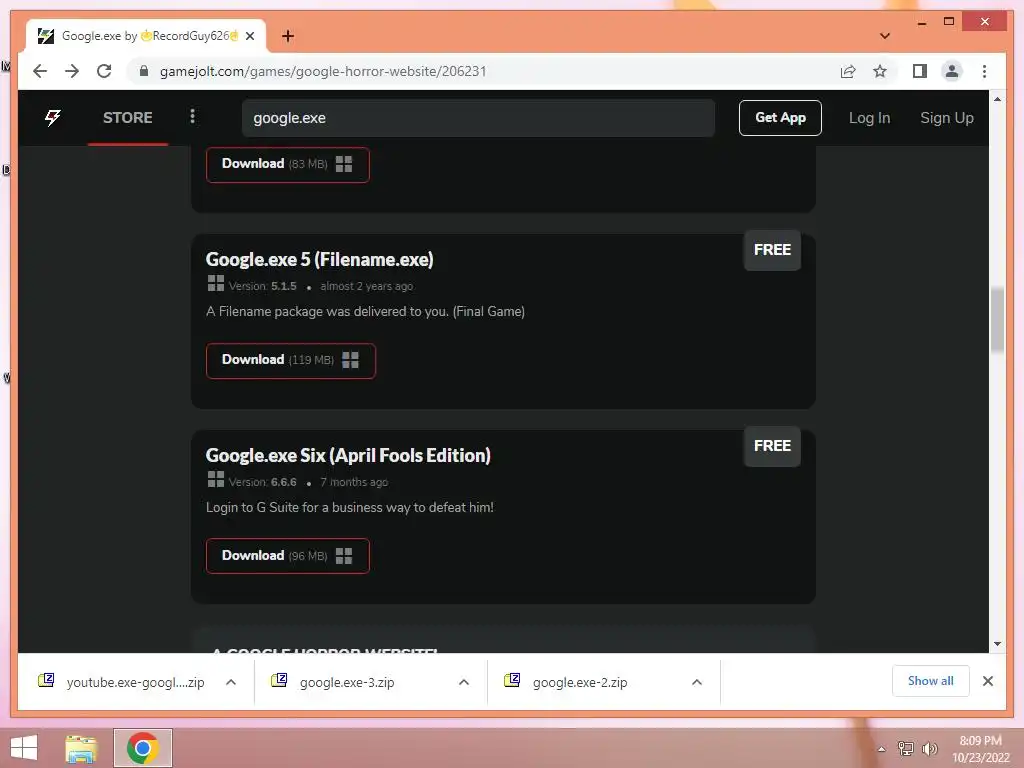The height and width of the screenshot is (768, 1024).
Task: Click the FREE badge on Google.exe Six
Action: pos(772,445)
